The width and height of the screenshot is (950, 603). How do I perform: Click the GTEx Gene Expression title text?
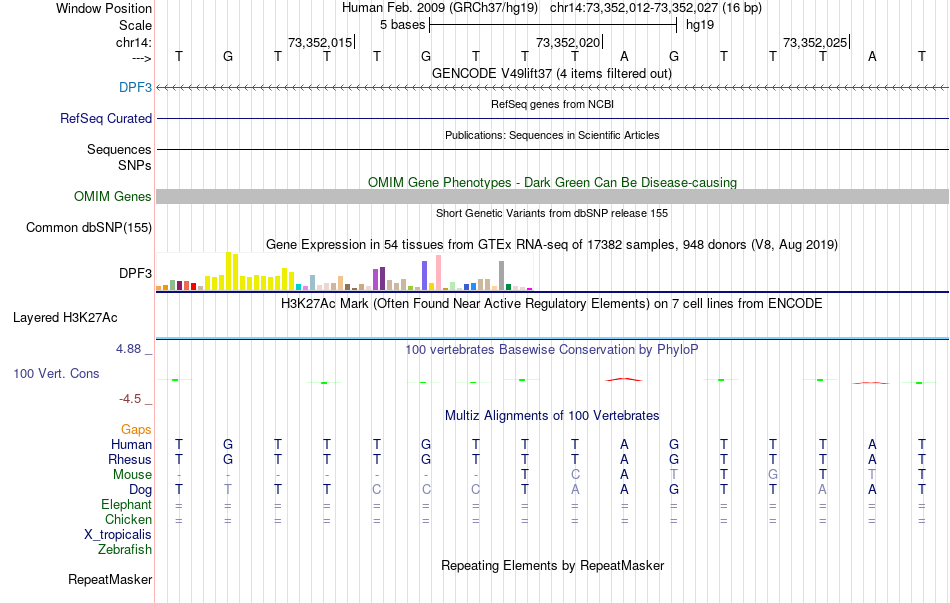tap(552, 244)
